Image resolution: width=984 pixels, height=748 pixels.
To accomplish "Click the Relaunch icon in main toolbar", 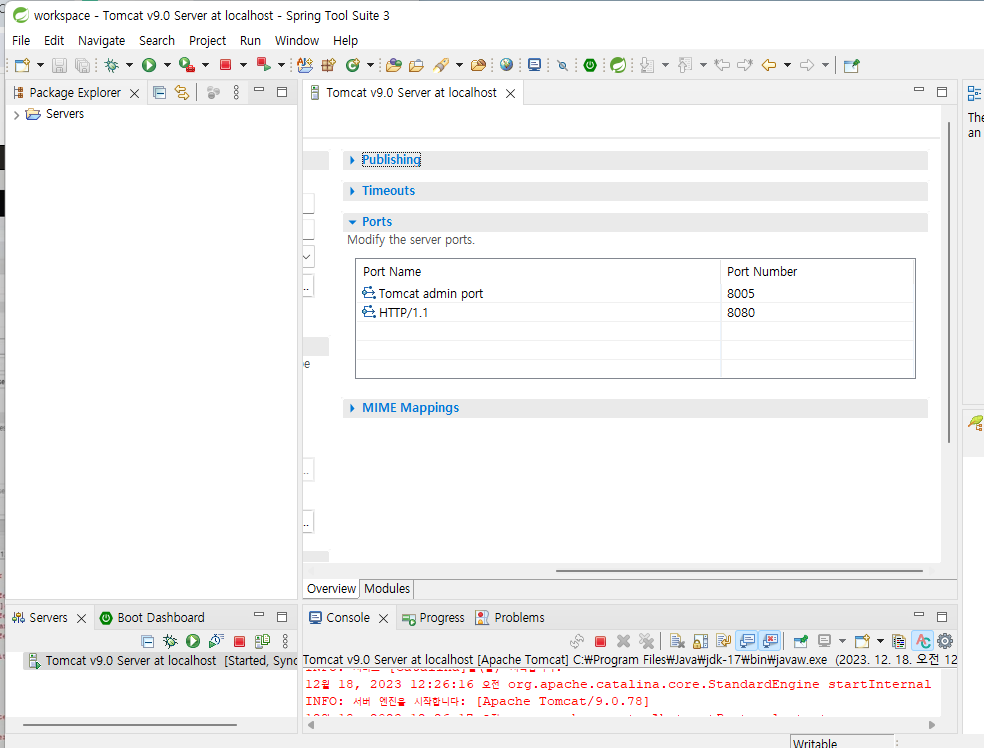I will pos(264,65).
